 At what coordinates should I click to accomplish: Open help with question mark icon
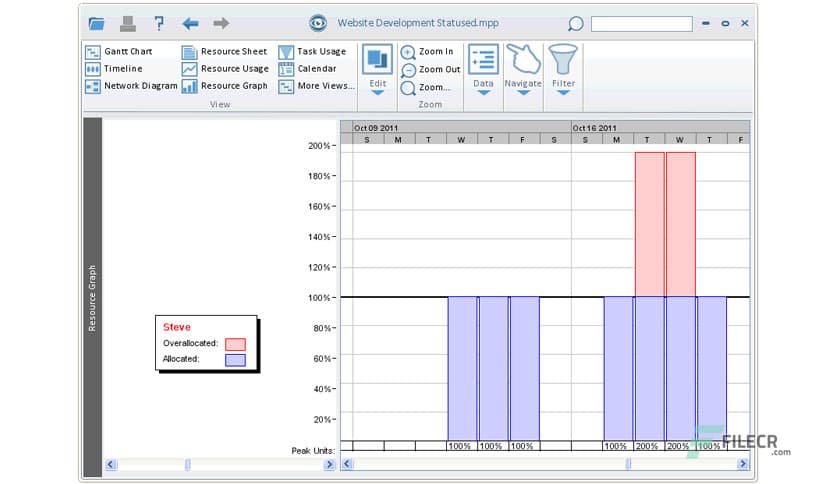(x=158, y=23)
